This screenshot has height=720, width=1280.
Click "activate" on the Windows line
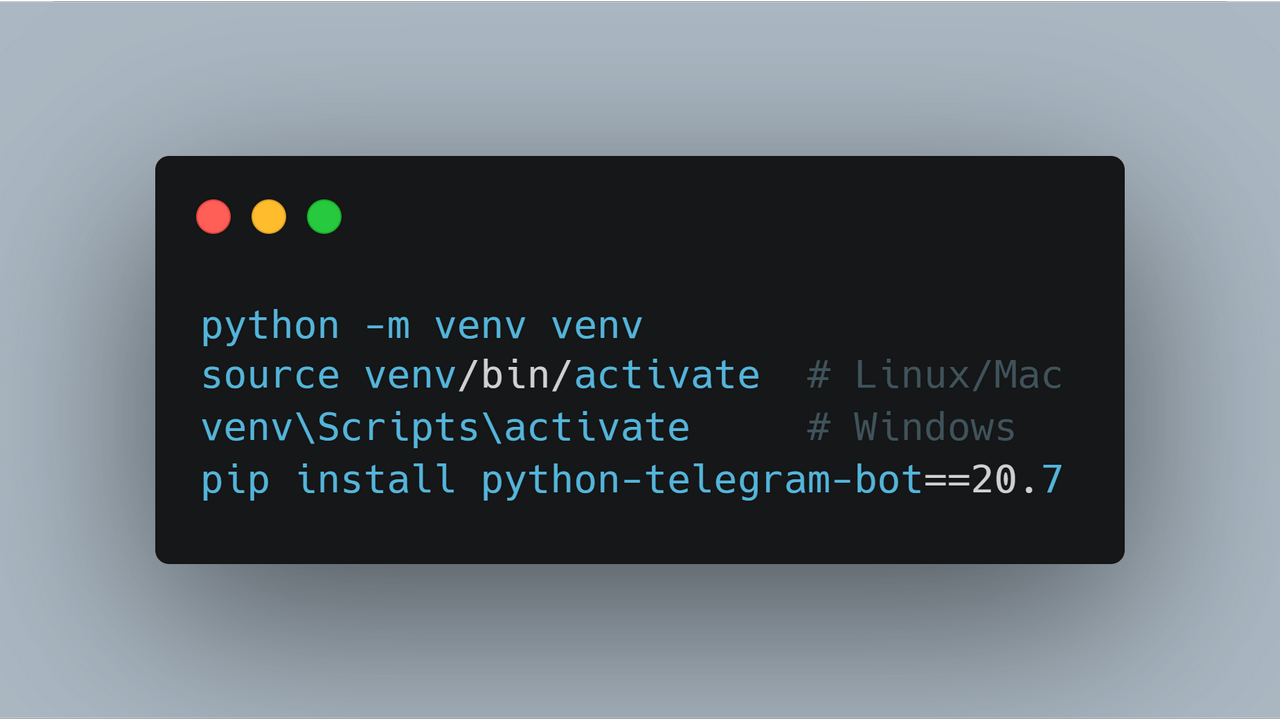pos(596,428)
